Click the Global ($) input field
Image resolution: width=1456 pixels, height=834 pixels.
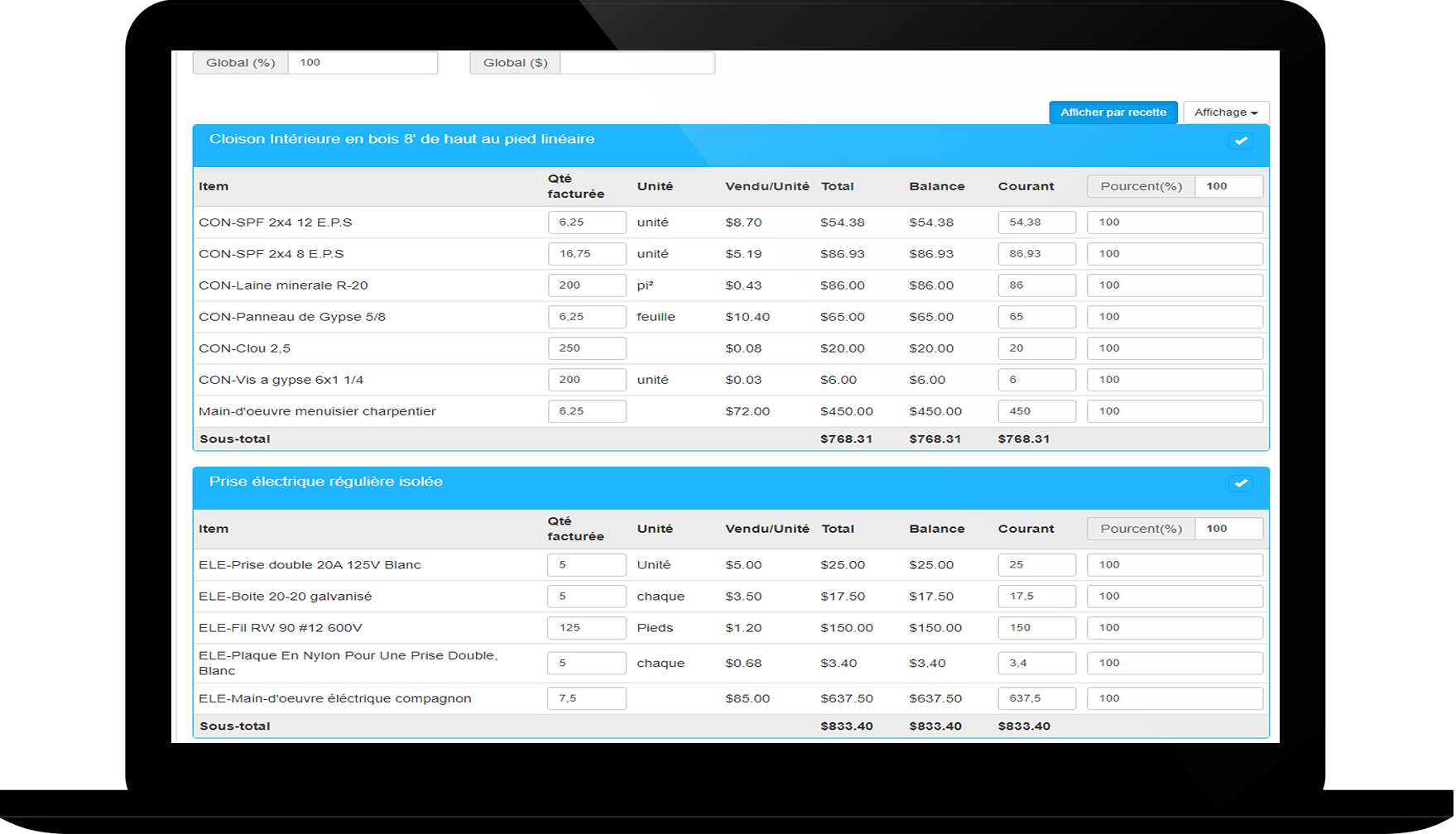pyautogui.click(x=637, y=63)
